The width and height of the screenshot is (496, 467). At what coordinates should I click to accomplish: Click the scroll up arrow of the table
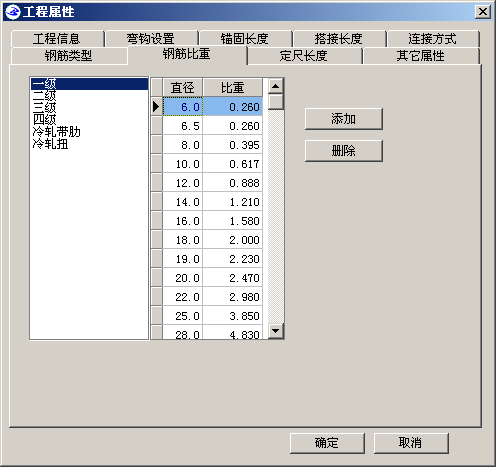pos(276,86)
